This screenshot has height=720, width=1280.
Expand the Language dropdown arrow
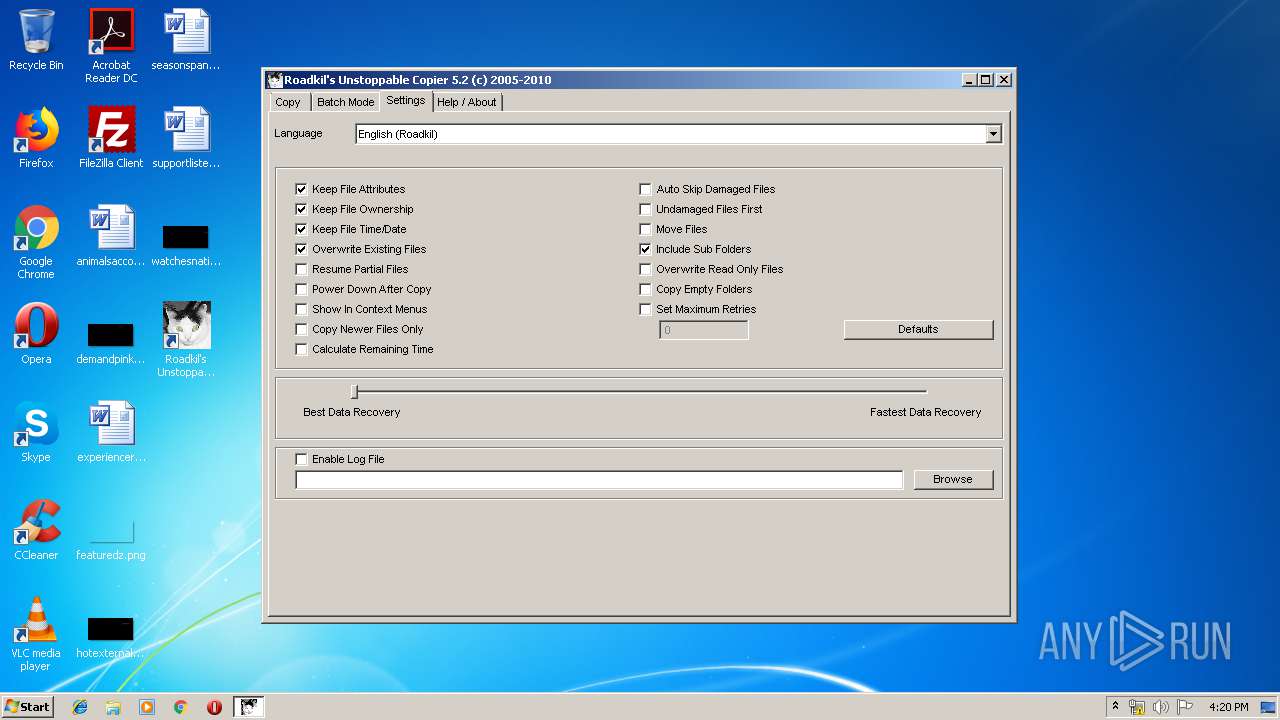click(x=993, y=134)
